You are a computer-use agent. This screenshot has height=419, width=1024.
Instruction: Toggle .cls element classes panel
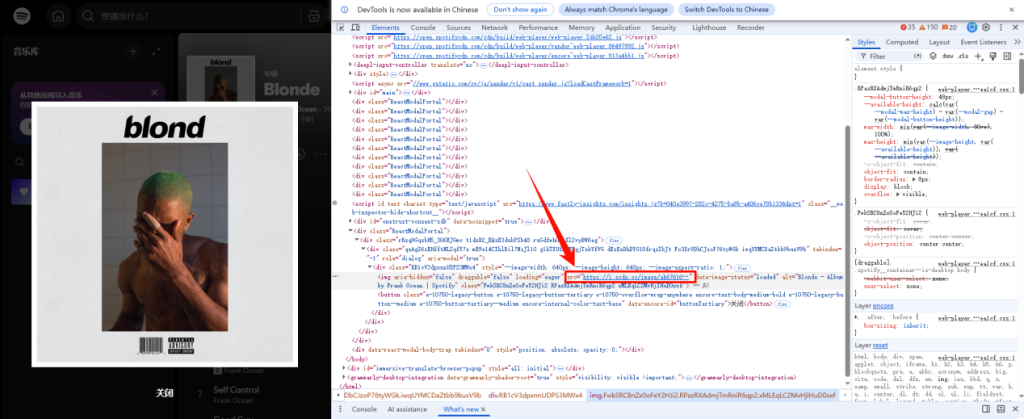coord(963,56)
